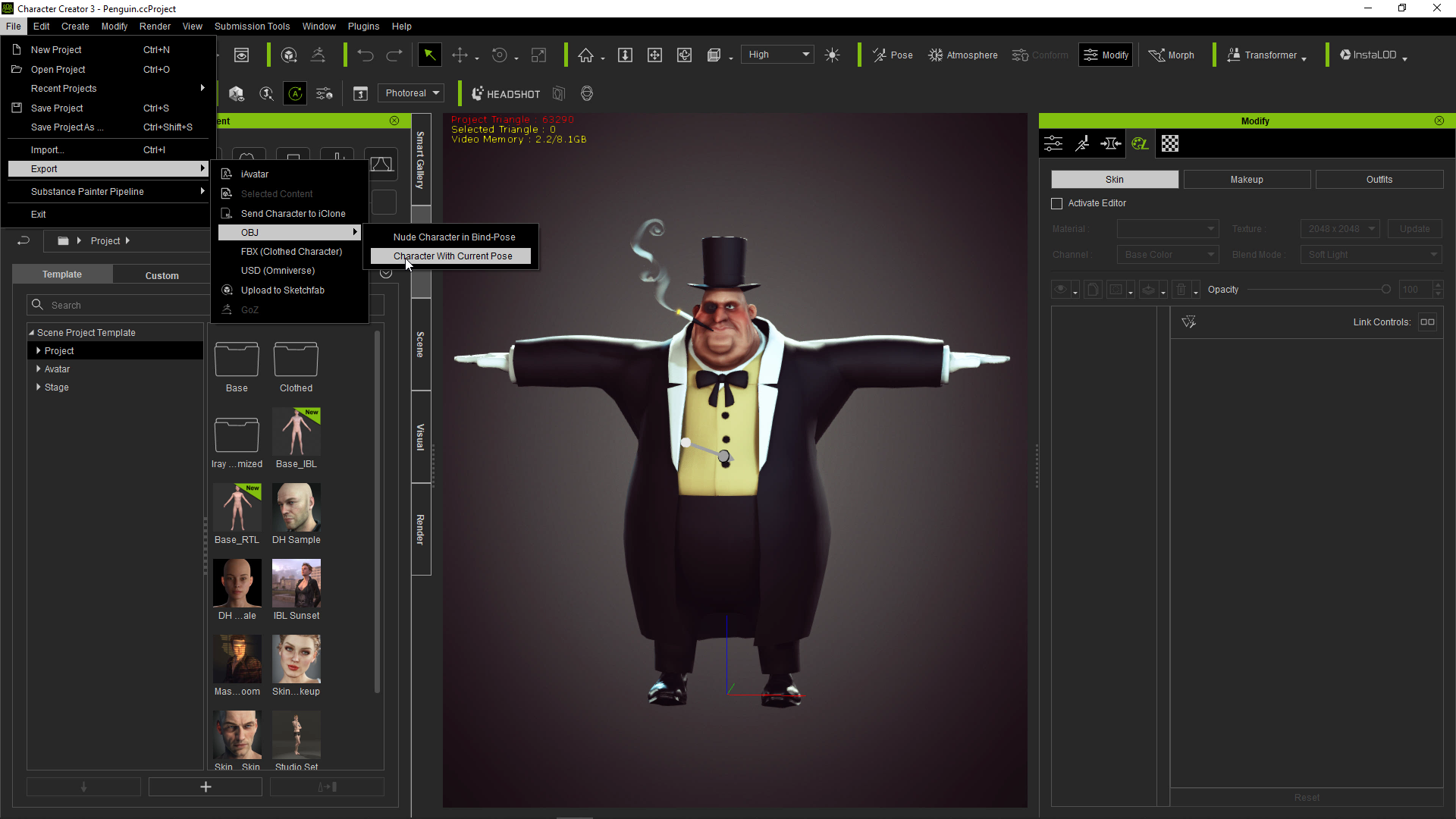Select FBX (Clothed Character) export option
The image size is (1456, 819).
pos(289,252)
